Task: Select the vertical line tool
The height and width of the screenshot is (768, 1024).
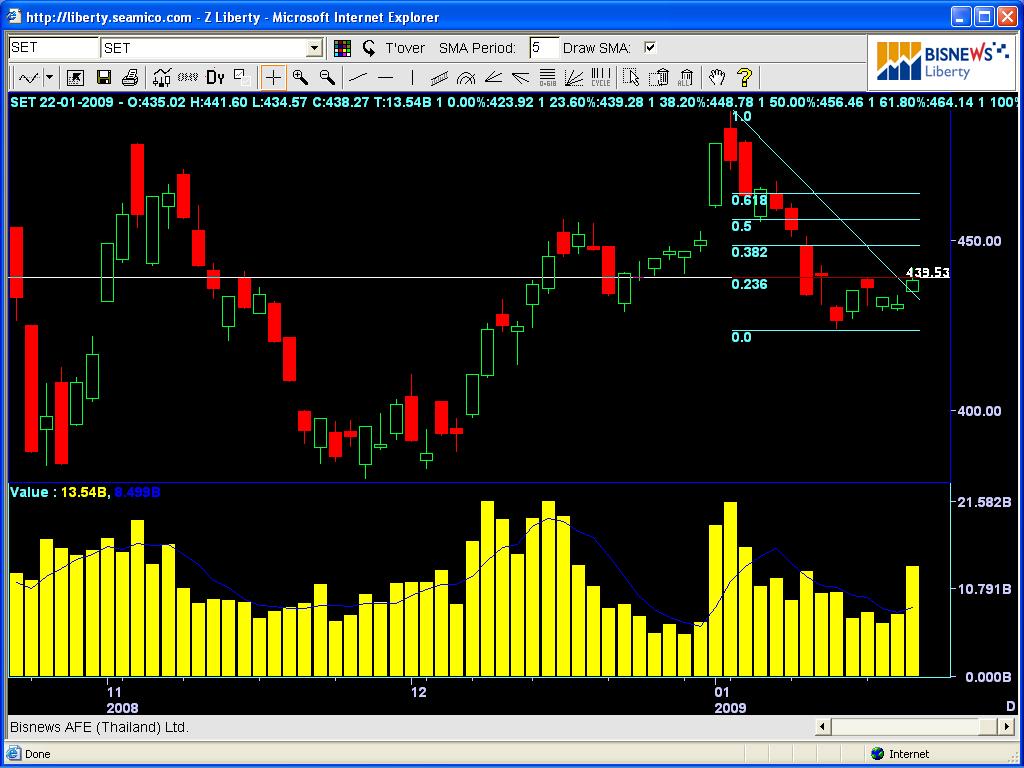Action: coord(412,78)
